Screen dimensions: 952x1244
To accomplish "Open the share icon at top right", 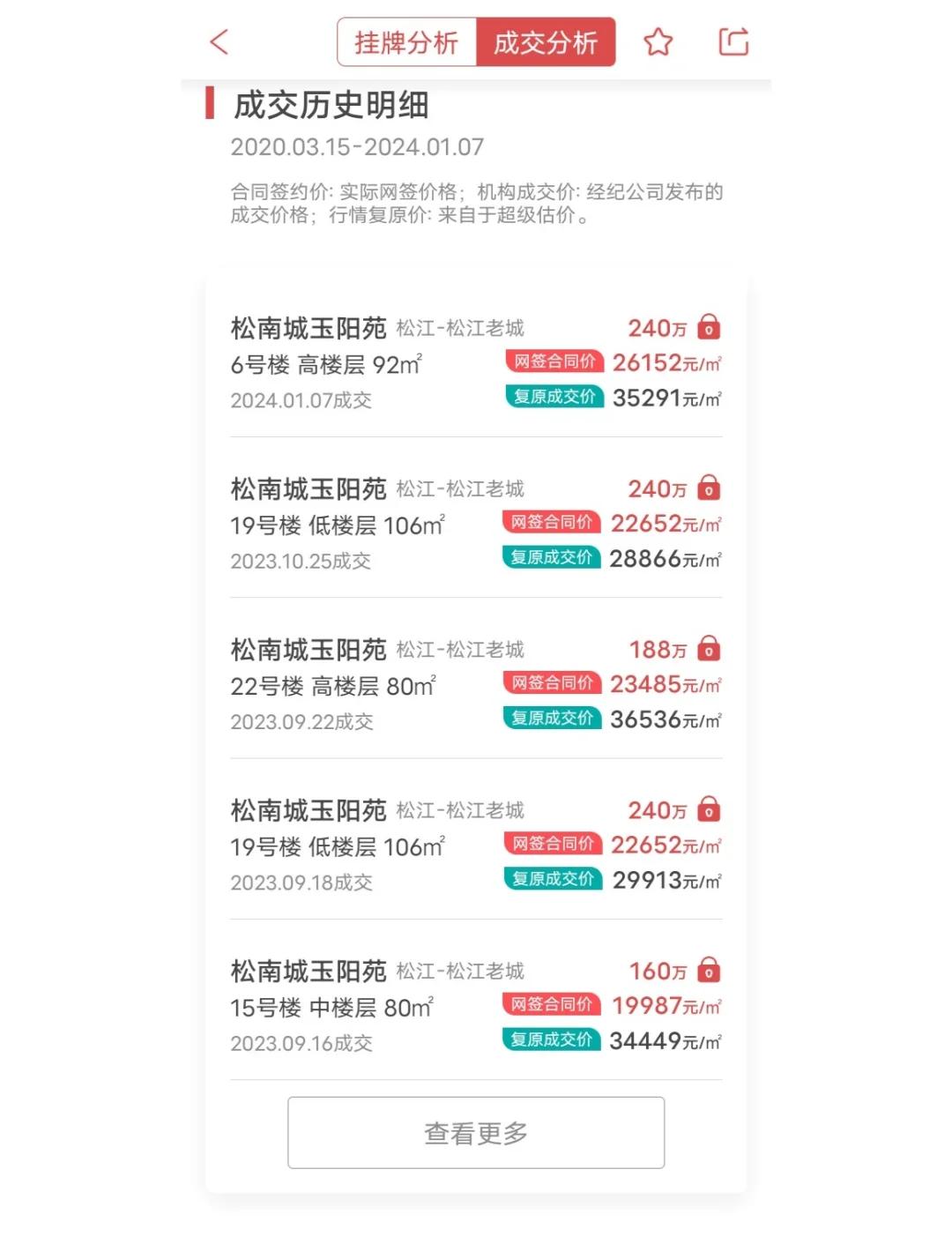I will [x=733, y=41].
